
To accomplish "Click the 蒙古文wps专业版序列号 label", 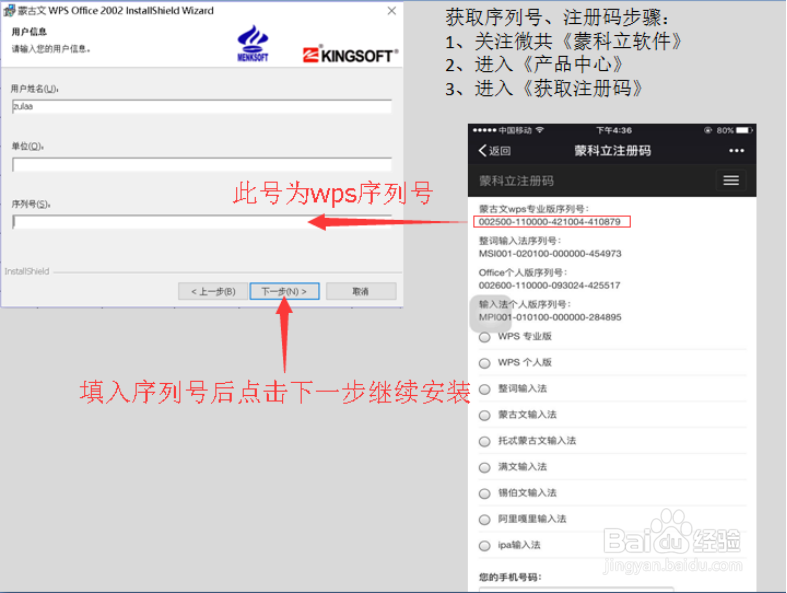I will 534,208.
